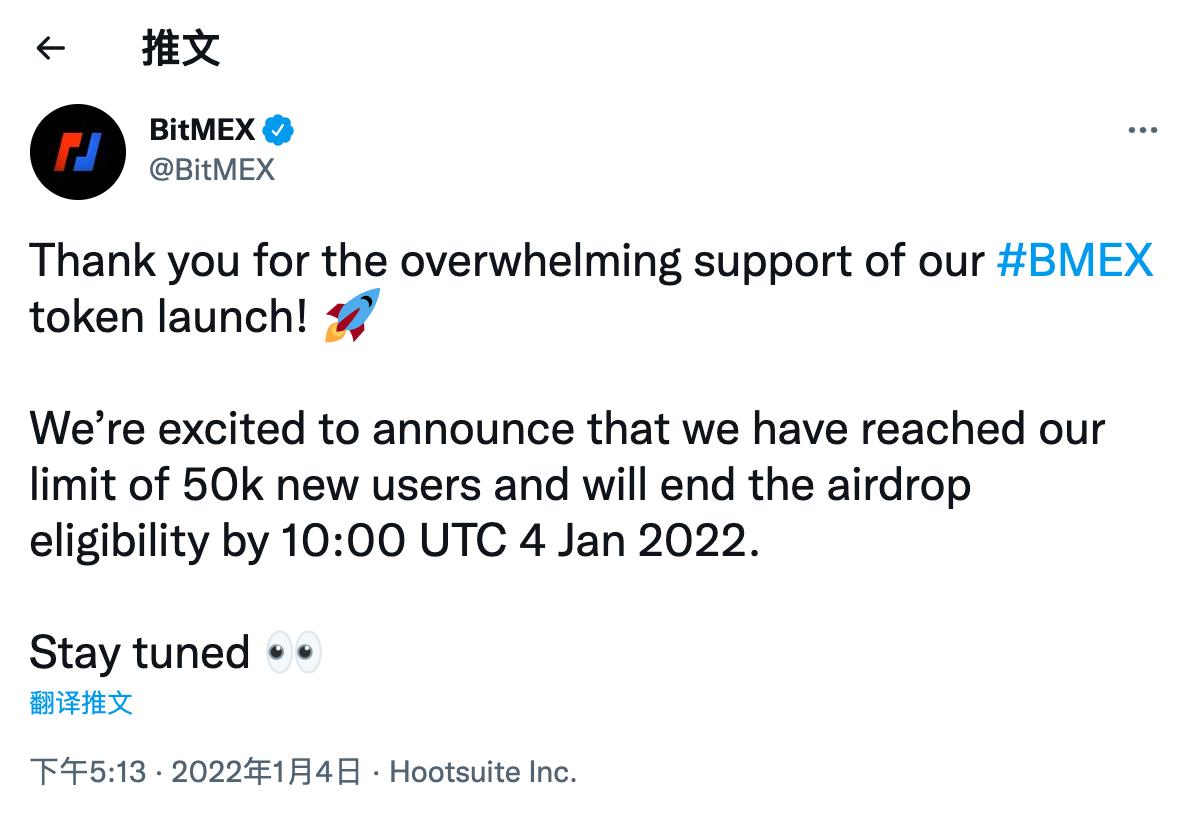Image resolution: width=1184 pixels, height=820 pixels.
Task: Open the more actions menu via three dots
Action: click(1142, 128)
